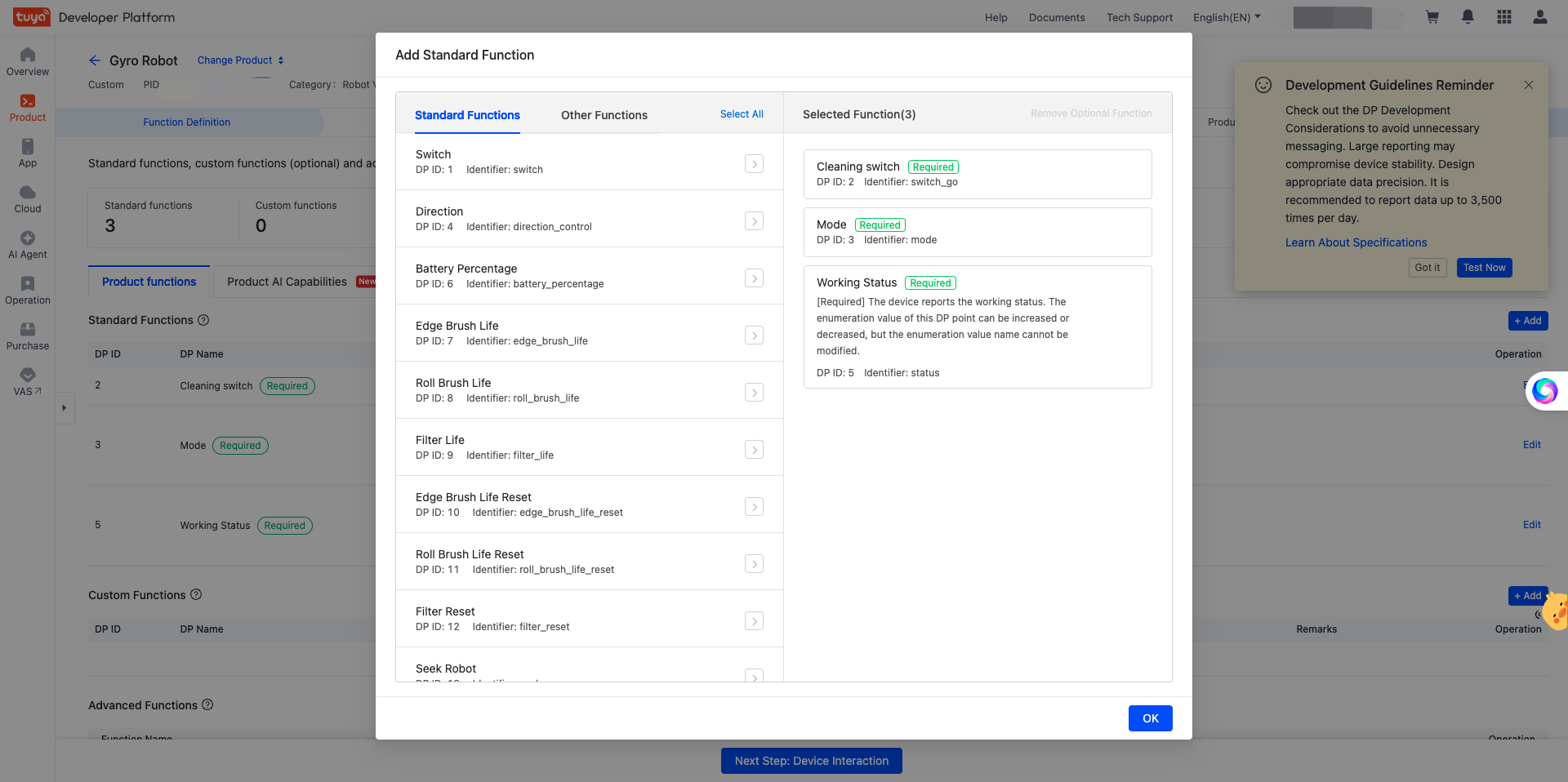Image resolution: width=1568 pixels, height=782 pixels.
Task: Open the apps grid icon
Action: [x=1503, y=17]
